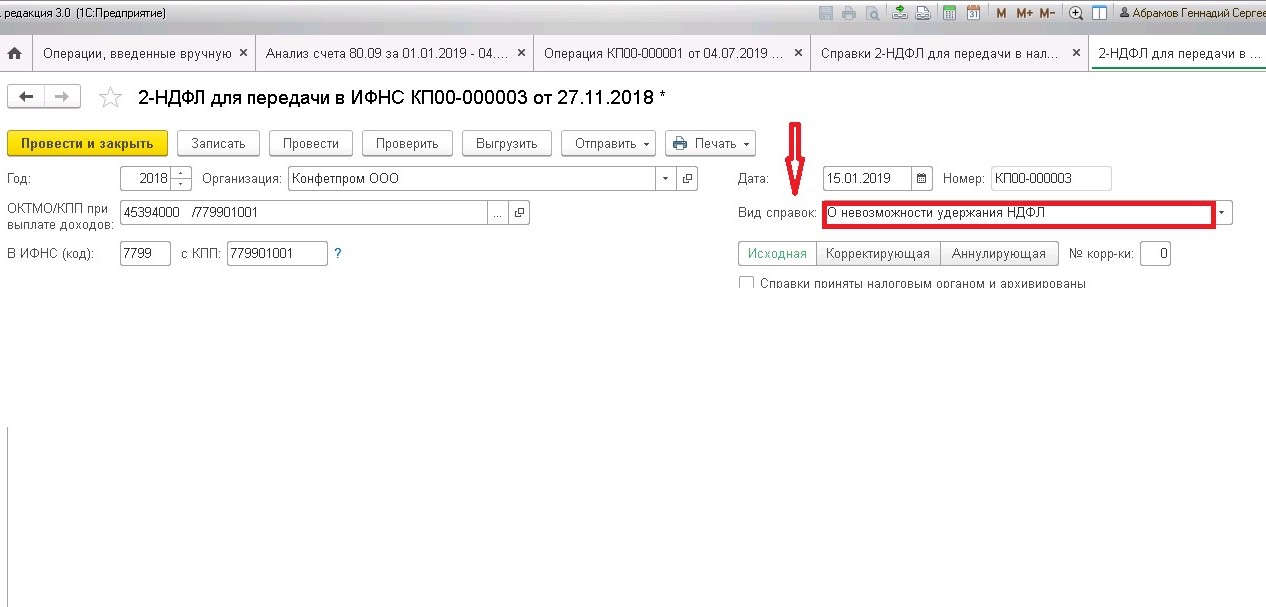Close the 'Справки 2-НДФЛ для передачи' tab
The width and height of the screenshot is (1266, 607).
pos(1076,53)
